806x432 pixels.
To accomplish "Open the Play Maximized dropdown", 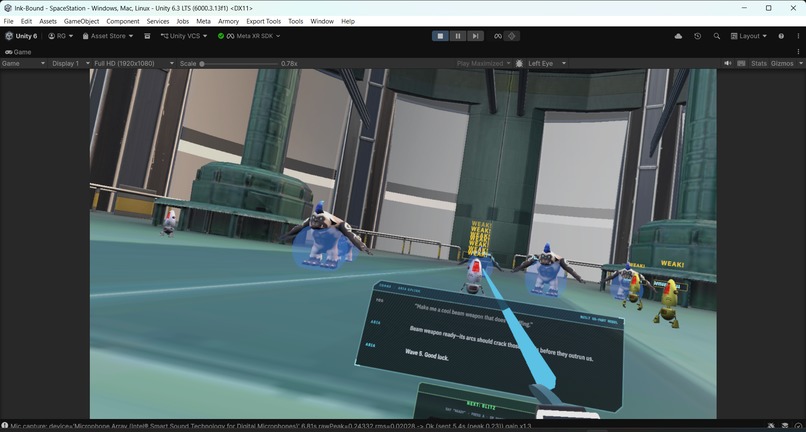I will tap(484, 63).
